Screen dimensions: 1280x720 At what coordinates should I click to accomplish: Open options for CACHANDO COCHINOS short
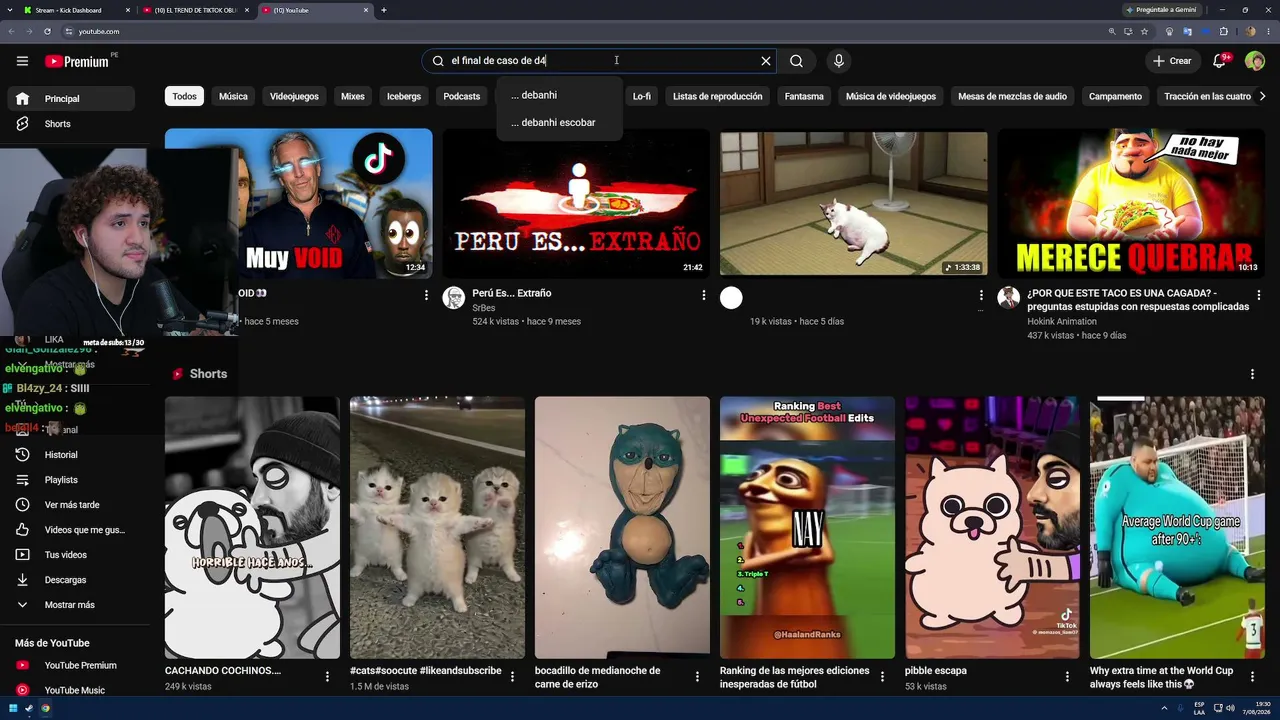click(x=327, y=677)
